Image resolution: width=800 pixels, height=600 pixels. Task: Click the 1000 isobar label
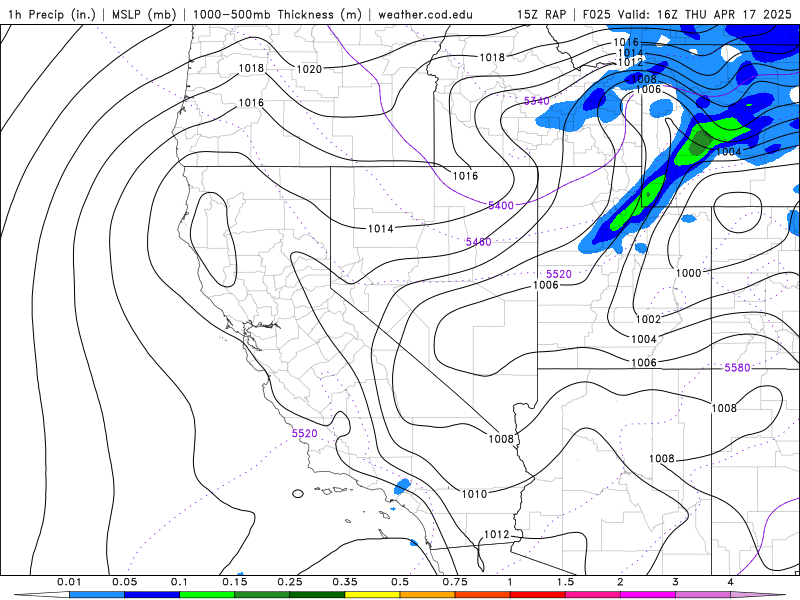tap(688, 273)
